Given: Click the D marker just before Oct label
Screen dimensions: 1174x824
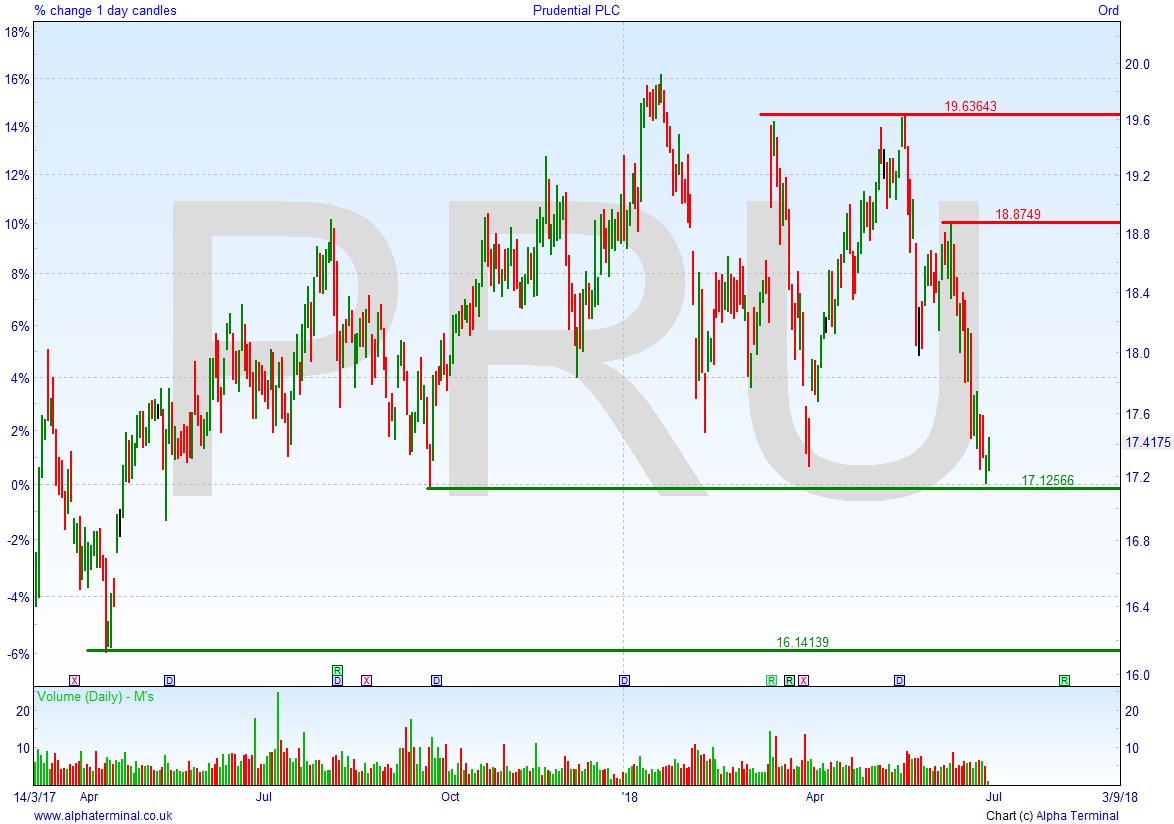Looking at the screenshot, I should pyautogui.click(x=437, y=680).
